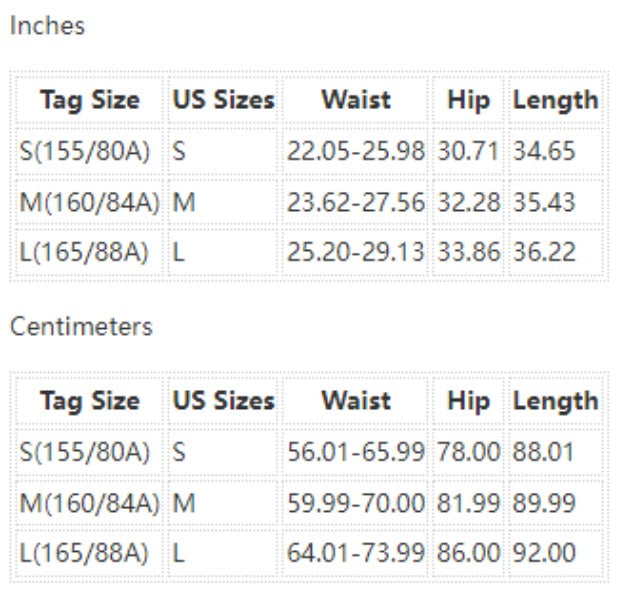The width and height of the screenshot is (634, 600).
Task: Click the 88.01 length value
Action: (x=544, y=452)
